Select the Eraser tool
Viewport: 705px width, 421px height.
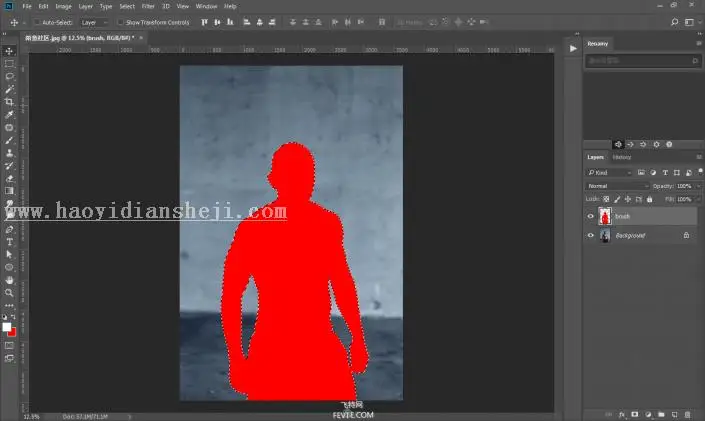(x=9, y=179)
